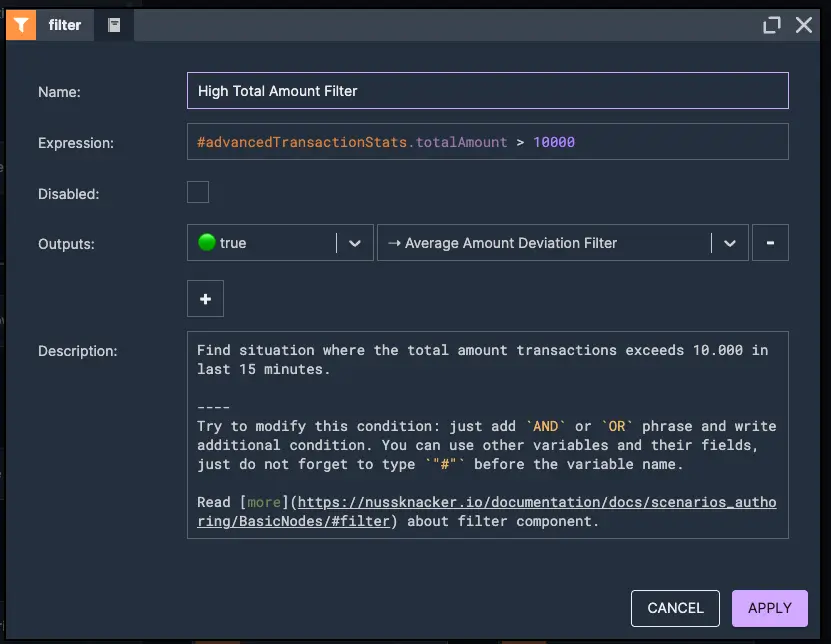Screen dimensions: 831x644
Task: Open the 'Average Amount Deviation Filter' target dropdown
Action: click(x=562, y=243)
